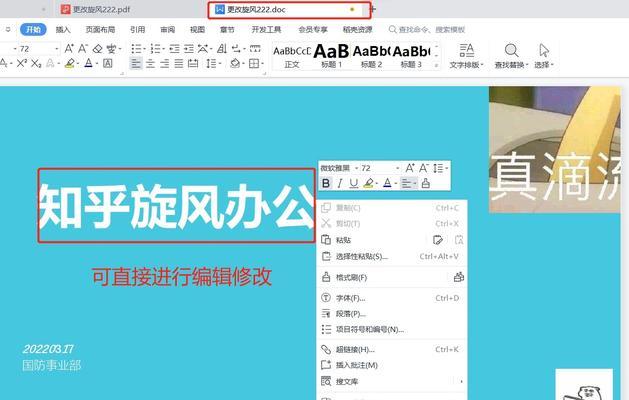Decrease font size in the ribbon
This screenshot has height=400, width=629.
(x=83, y=49)
